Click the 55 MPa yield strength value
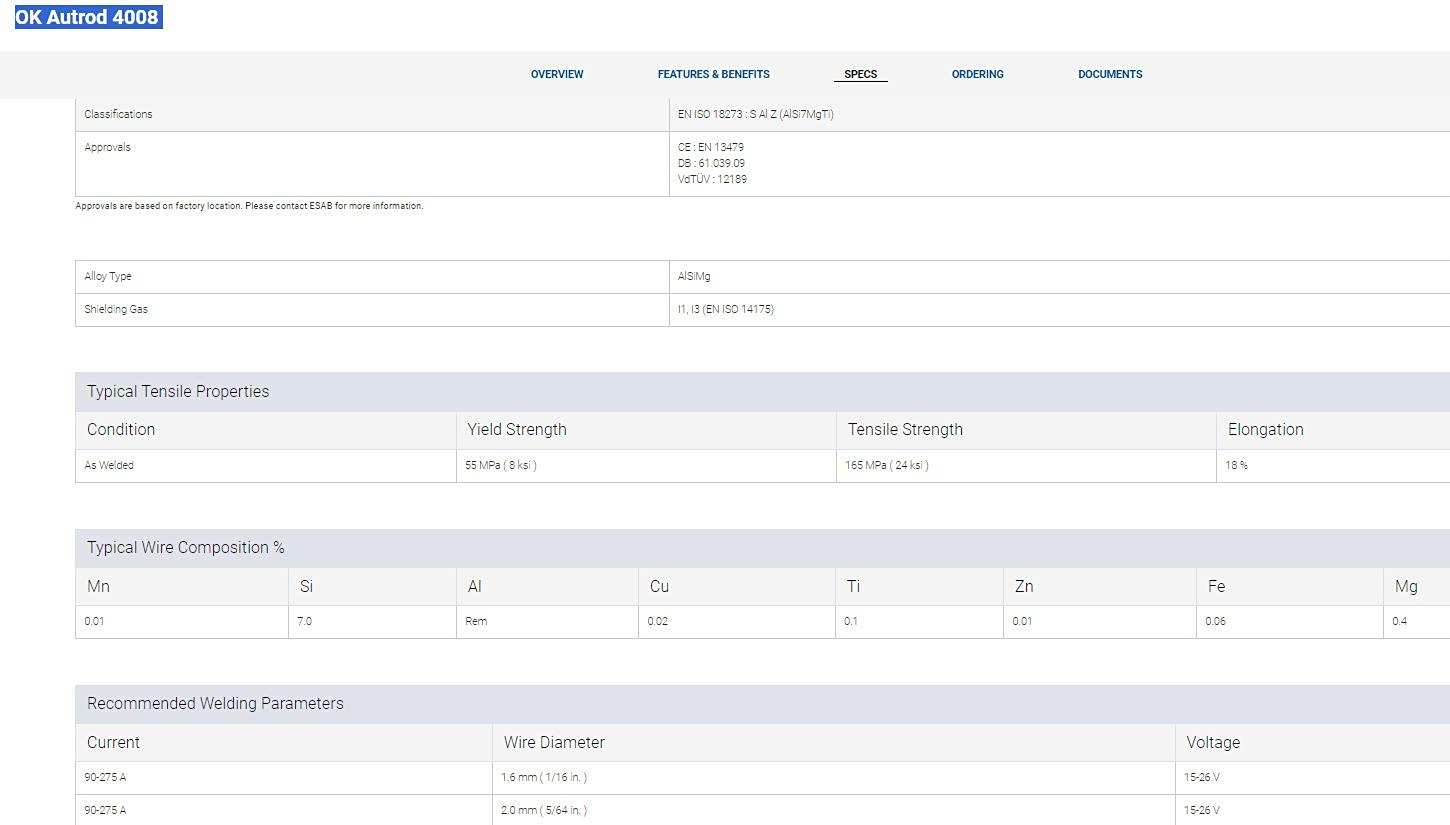 (501, 465)
